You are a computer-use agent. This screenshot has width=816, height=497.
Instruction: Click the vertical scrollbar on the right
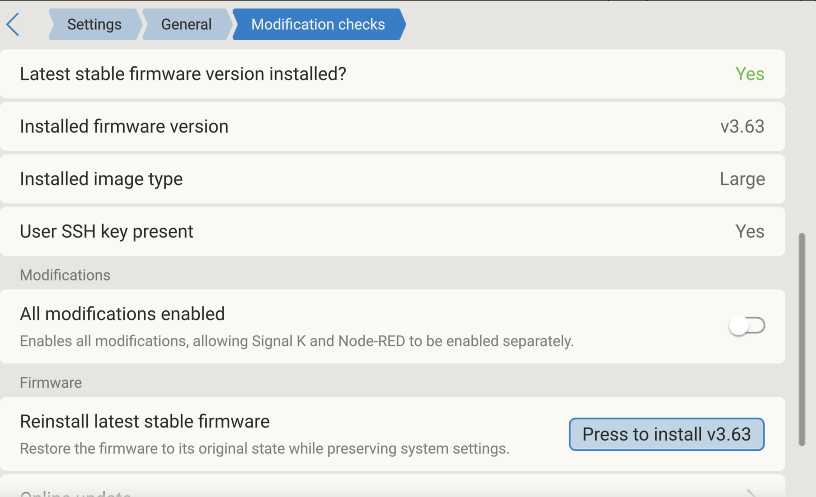click(802, 338)
